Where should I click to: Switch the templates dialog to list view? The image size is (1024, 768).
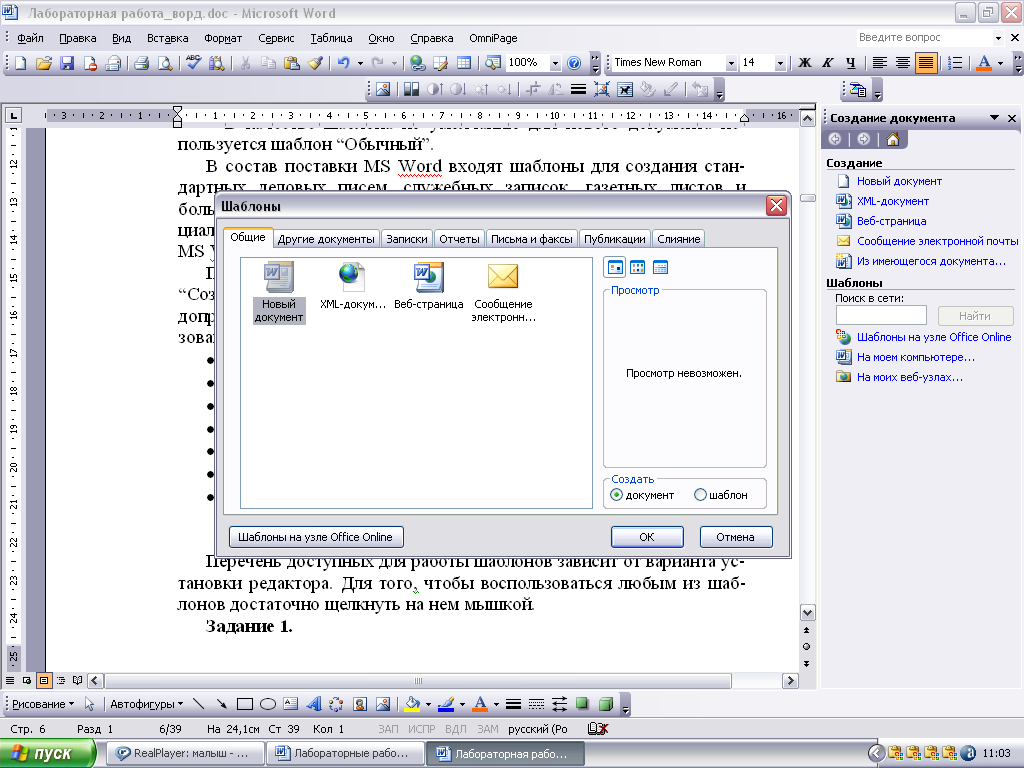coord(637,267)
